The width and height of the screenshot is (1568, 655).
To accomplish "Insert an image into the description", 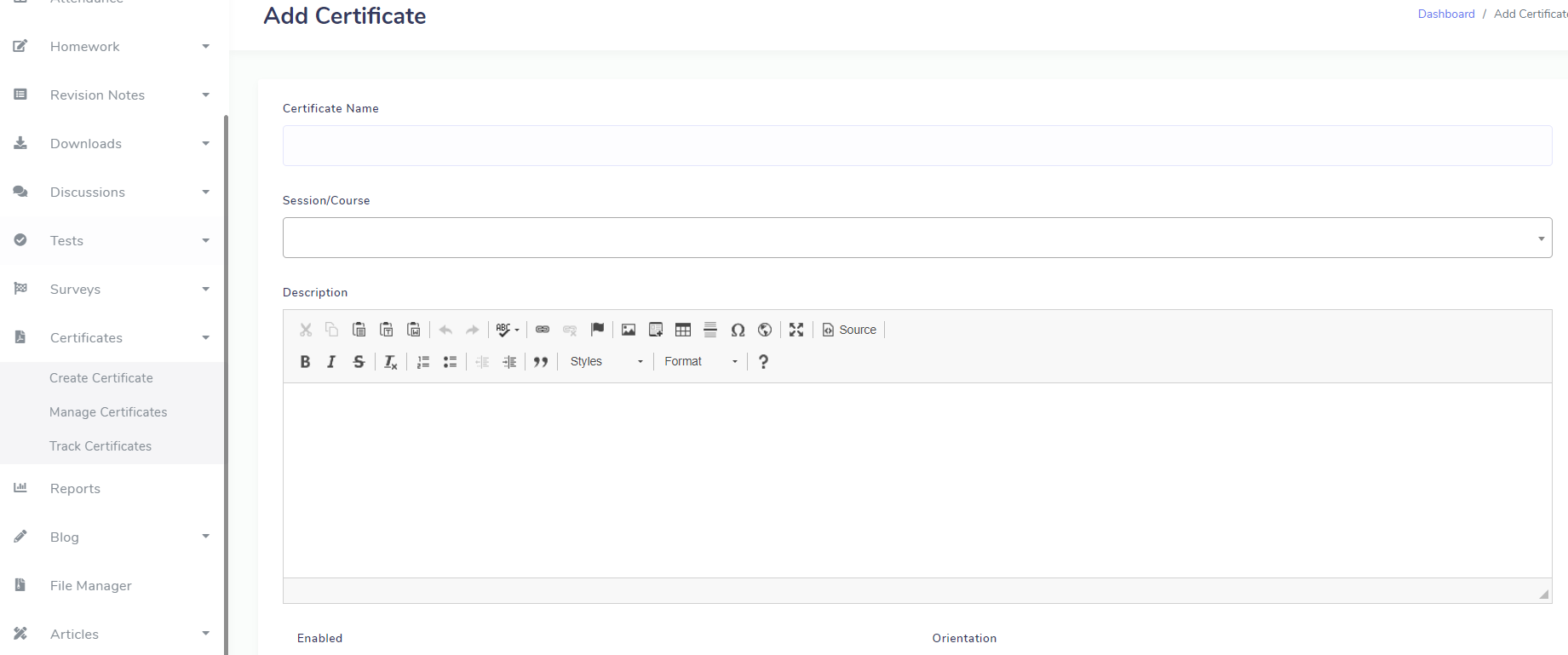I will coord(629,330).
